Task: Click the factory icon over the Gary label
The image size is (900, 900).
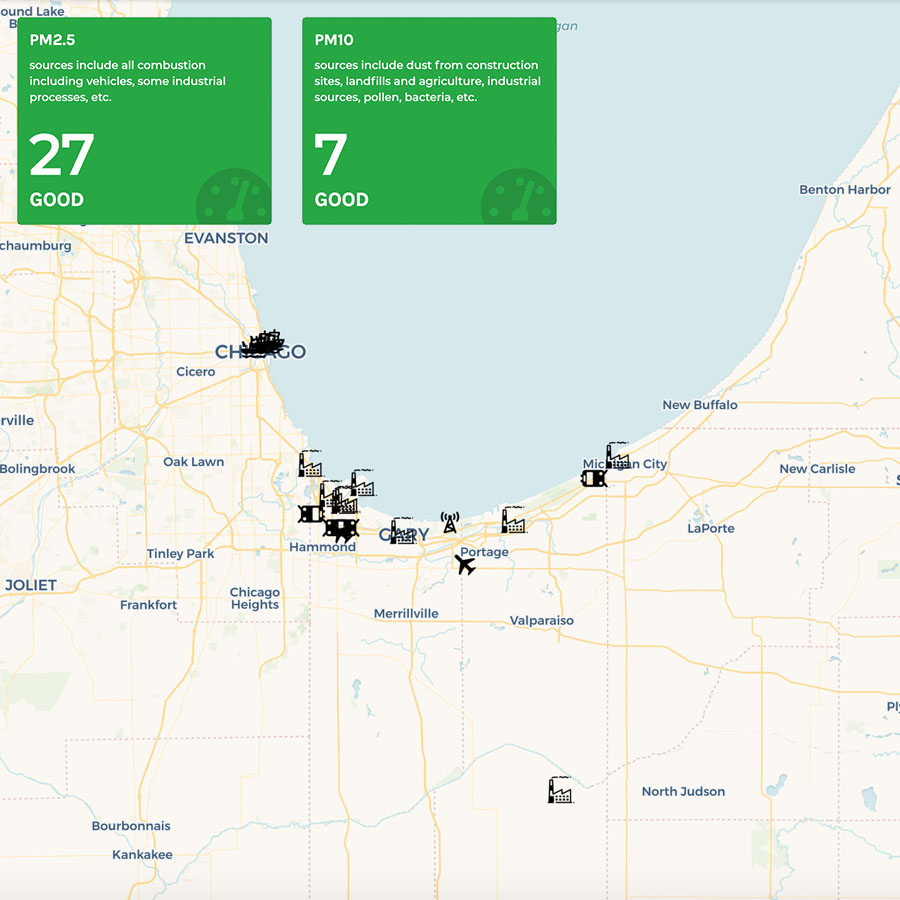Action: pos(402,531)
